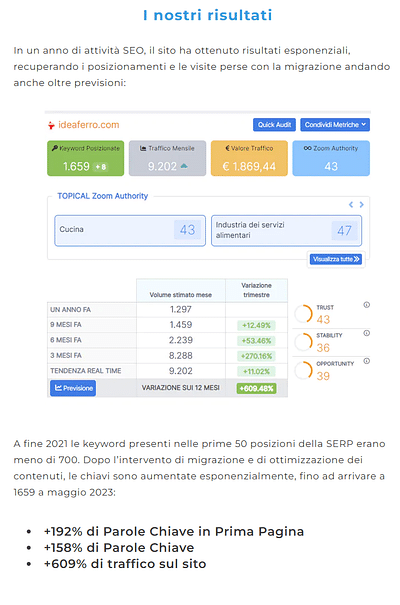400x605 pixels.
Task: Click the 8.288 volume value
Action: click(x=181, y=356)
